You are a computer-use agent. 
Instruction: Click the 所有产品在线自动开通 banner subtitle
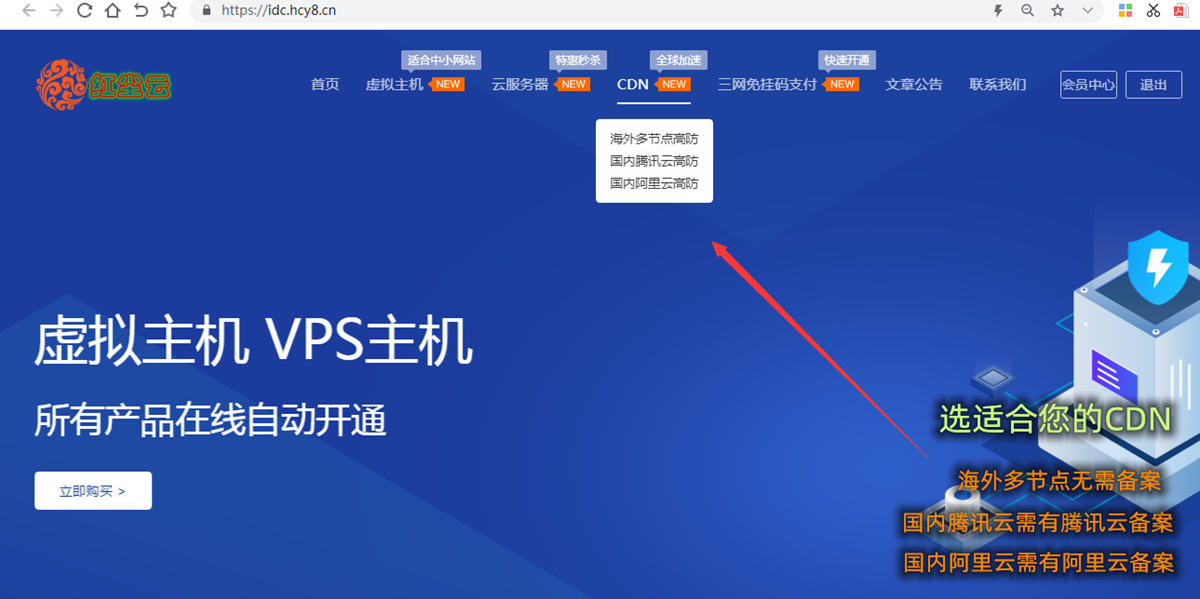pyautogui.click(x=210, y=420)
